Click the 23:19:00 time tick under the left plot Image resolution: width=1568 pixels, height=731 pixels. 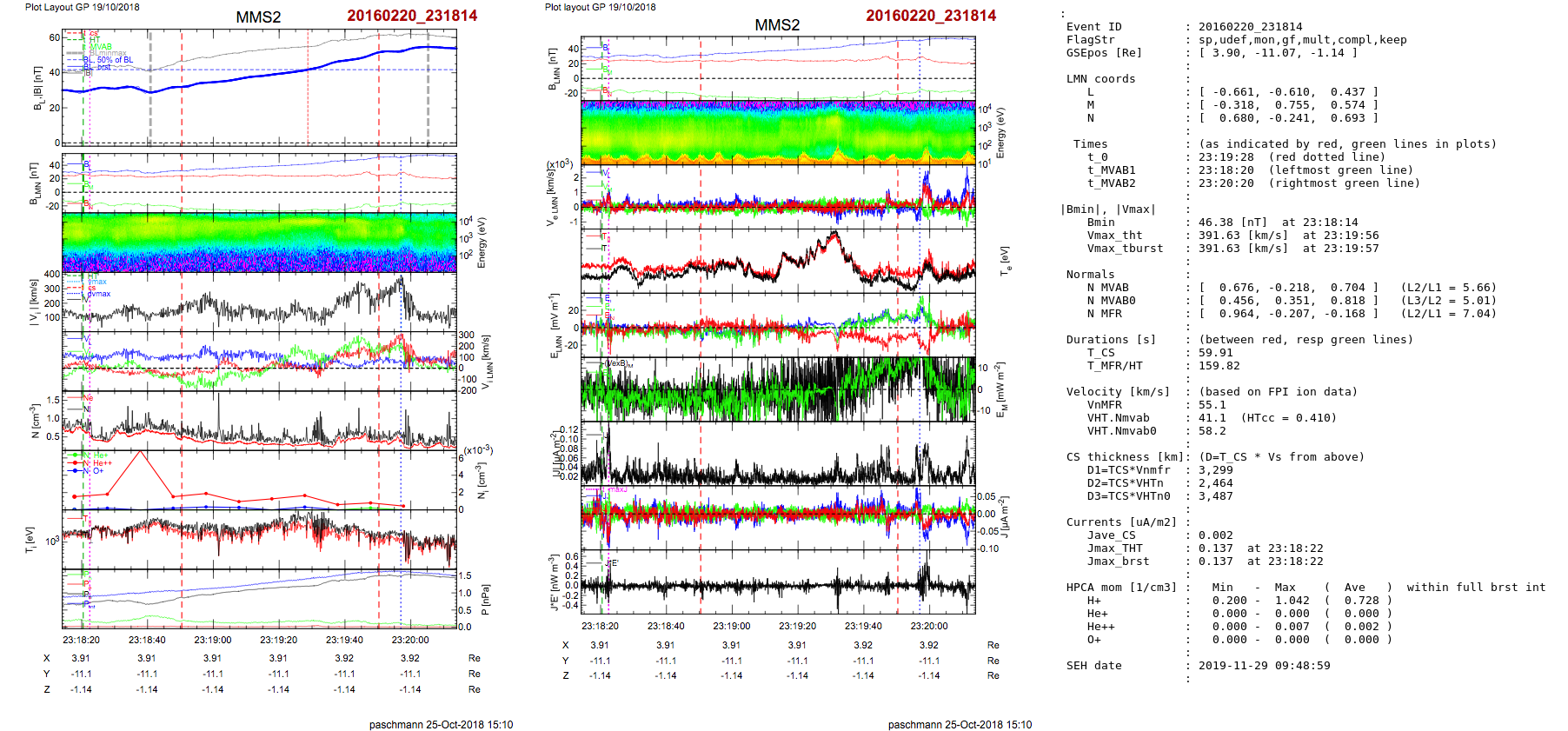pos(213,640)
